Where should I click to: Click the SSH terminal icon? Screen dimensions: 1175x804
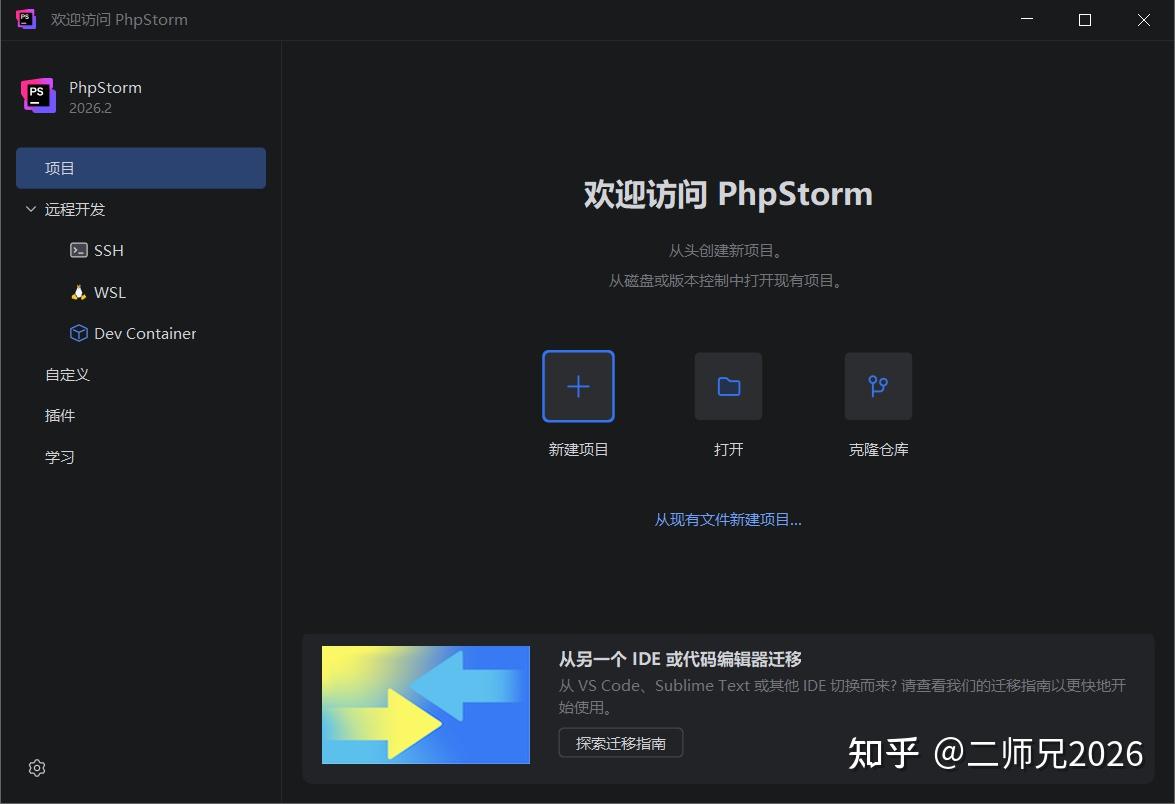(79, 250)
